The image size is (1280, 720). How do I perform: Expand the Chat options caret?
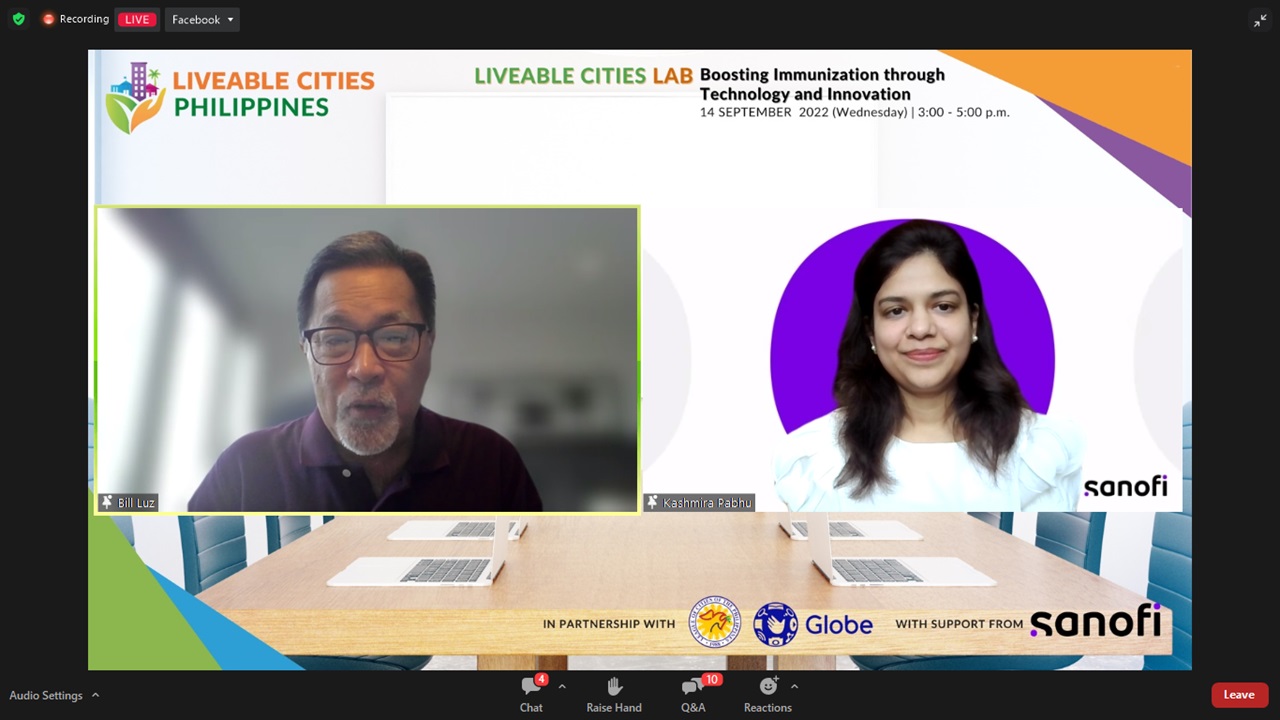tap(562, 686)
